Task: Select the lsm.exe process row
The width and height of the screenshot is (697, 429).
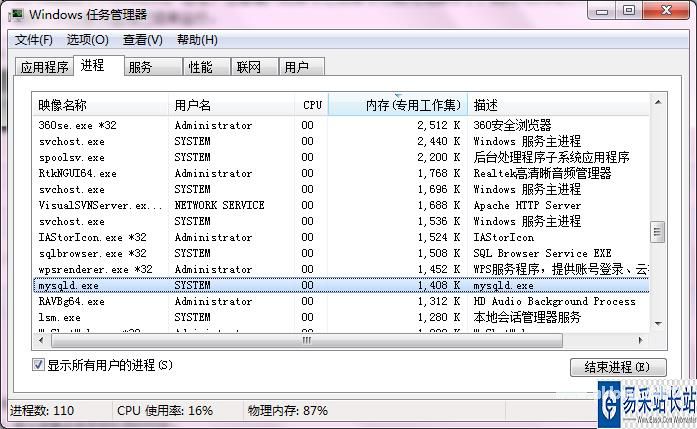Action: [341, 317]
